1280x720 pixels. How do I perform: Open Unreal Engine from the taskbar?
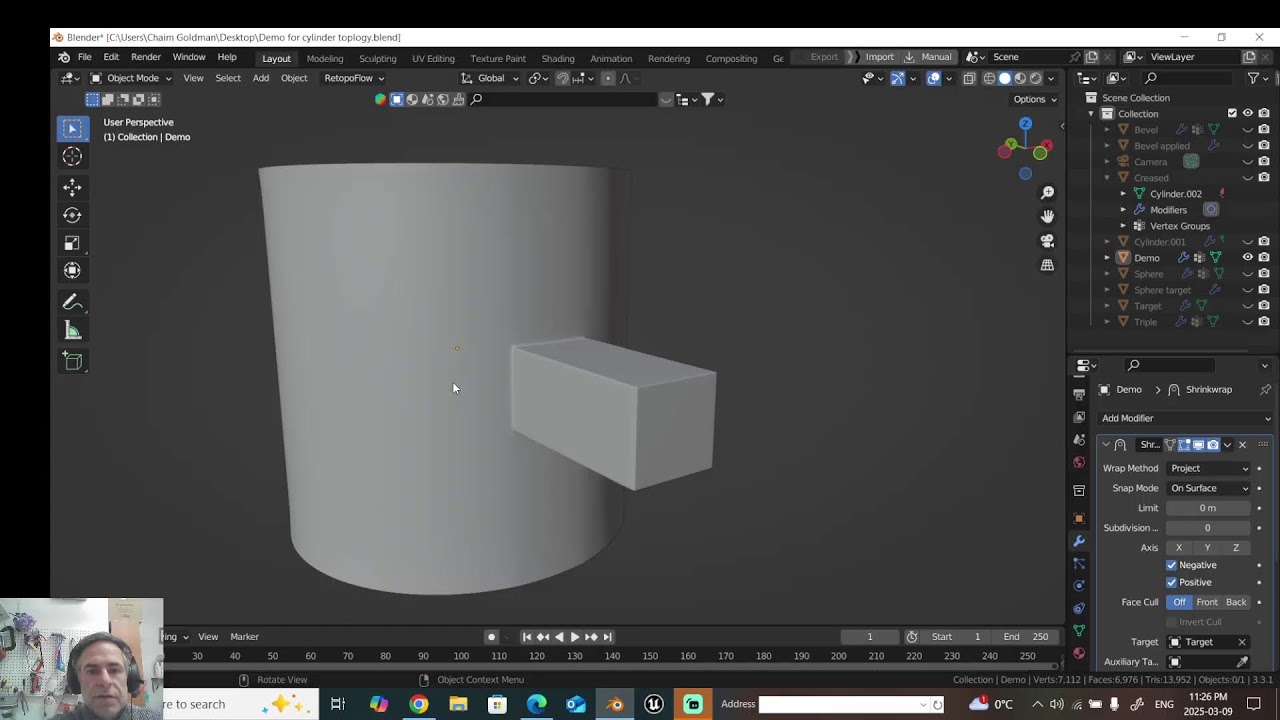pyautogui.click(x=654, y=704)
